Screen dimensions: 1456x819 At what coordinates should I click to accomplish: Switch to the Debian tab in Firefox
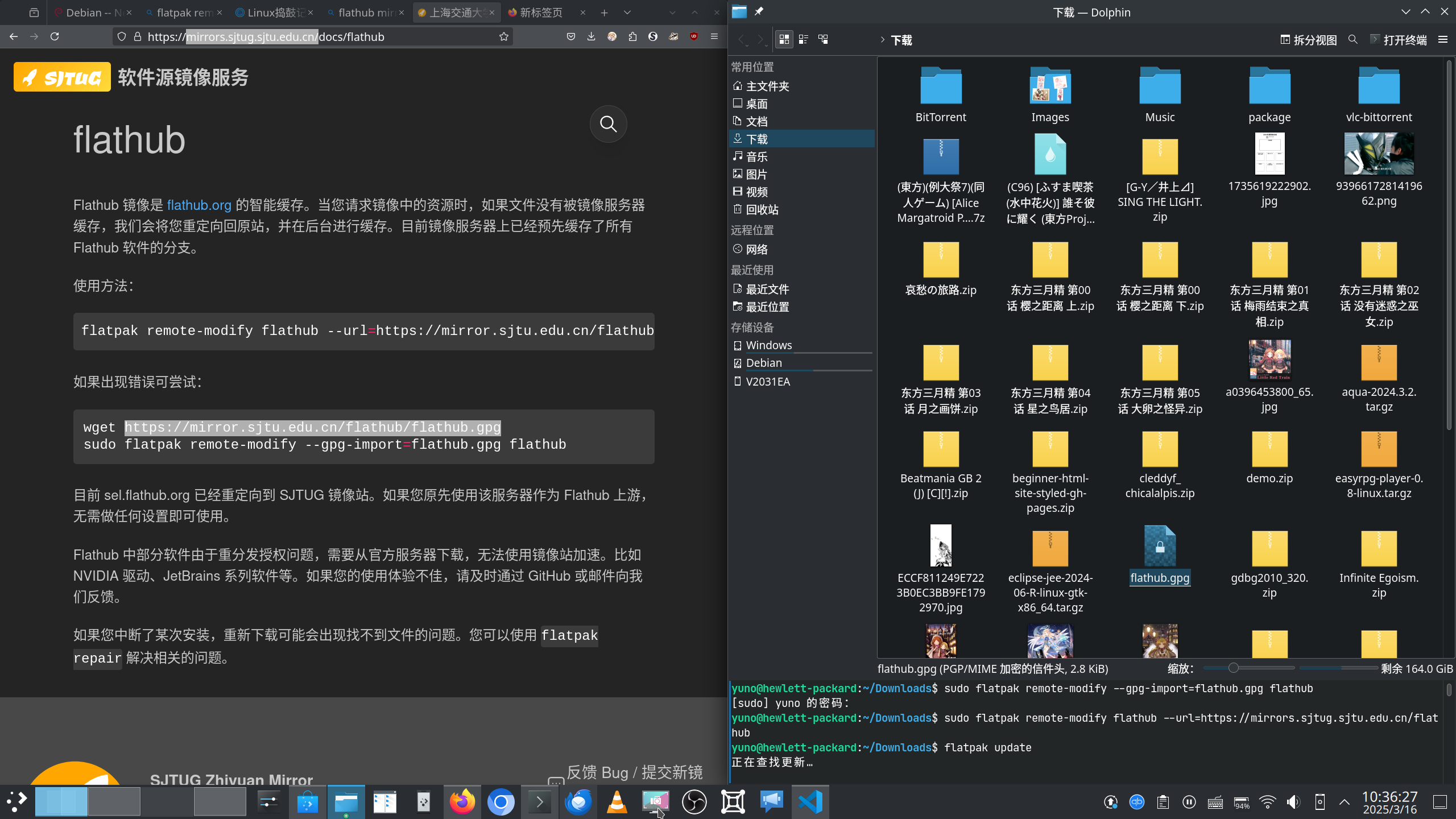(x=92, y=13)
